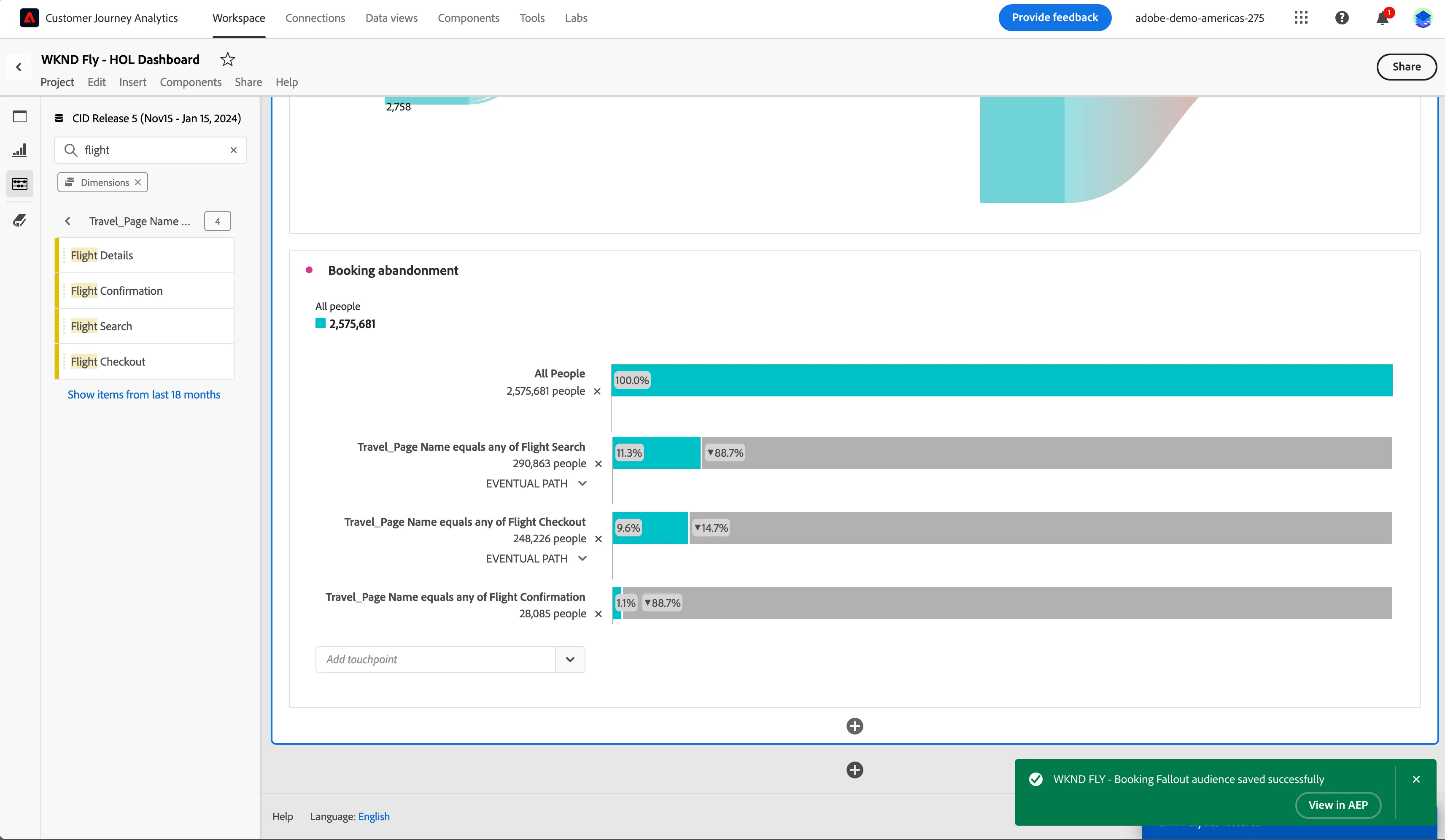
Task: Open the Components menu in project bar
Action: point(190,82)
